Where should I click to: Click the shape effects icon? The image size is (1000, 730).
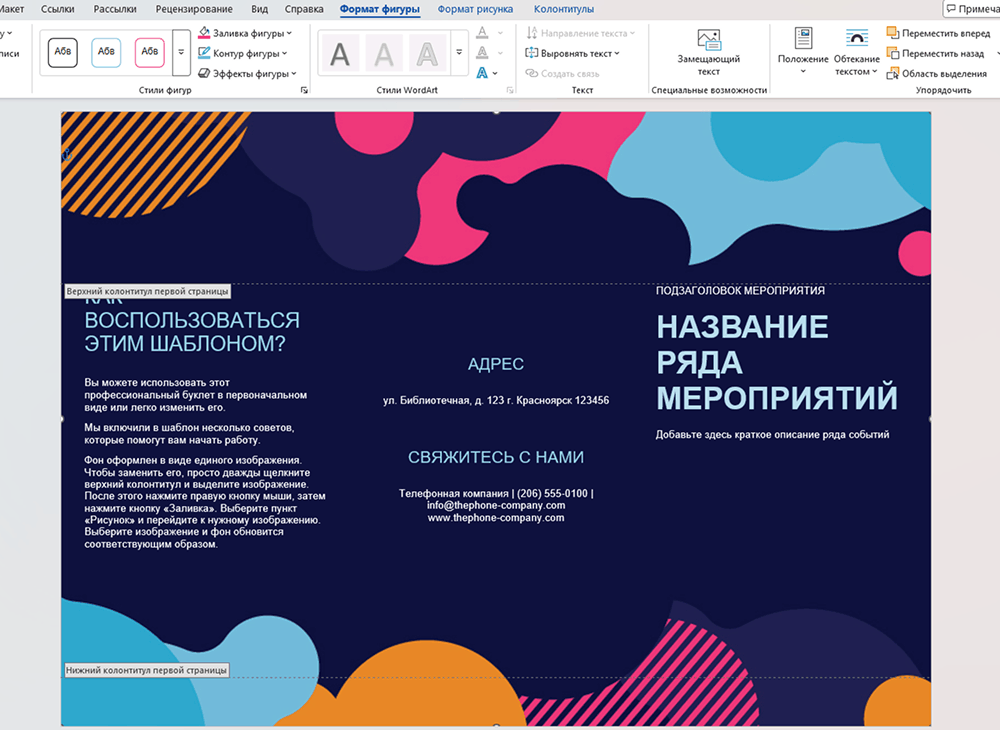click(x=204, y=73)
